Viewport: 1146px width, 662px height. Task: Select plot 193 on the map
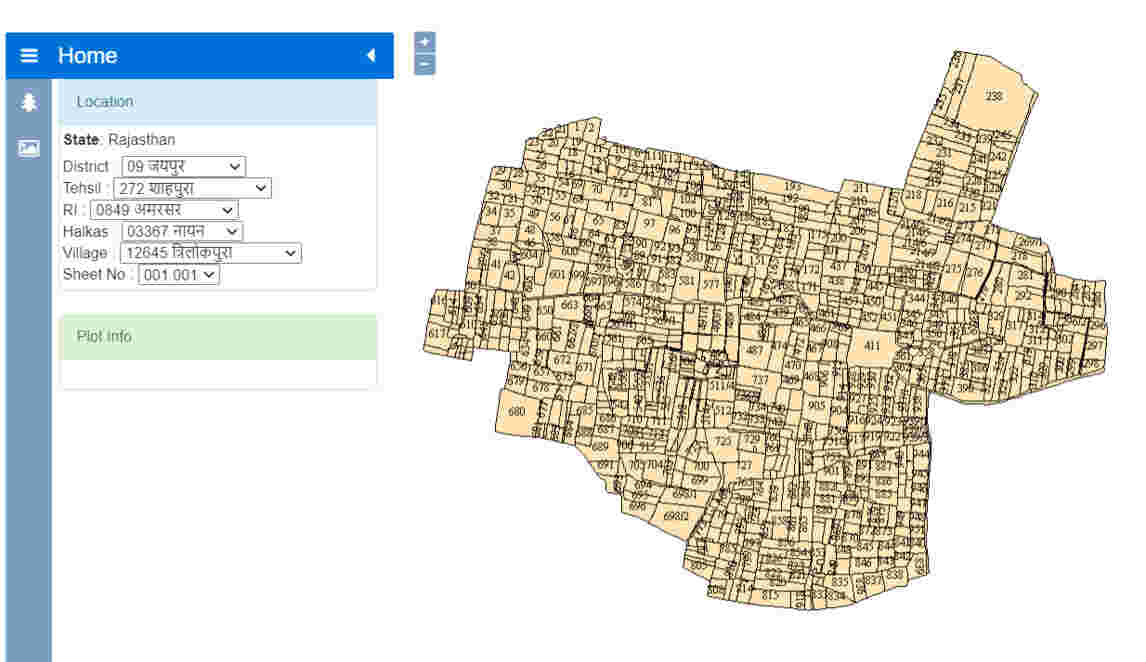tap(792, 186)
